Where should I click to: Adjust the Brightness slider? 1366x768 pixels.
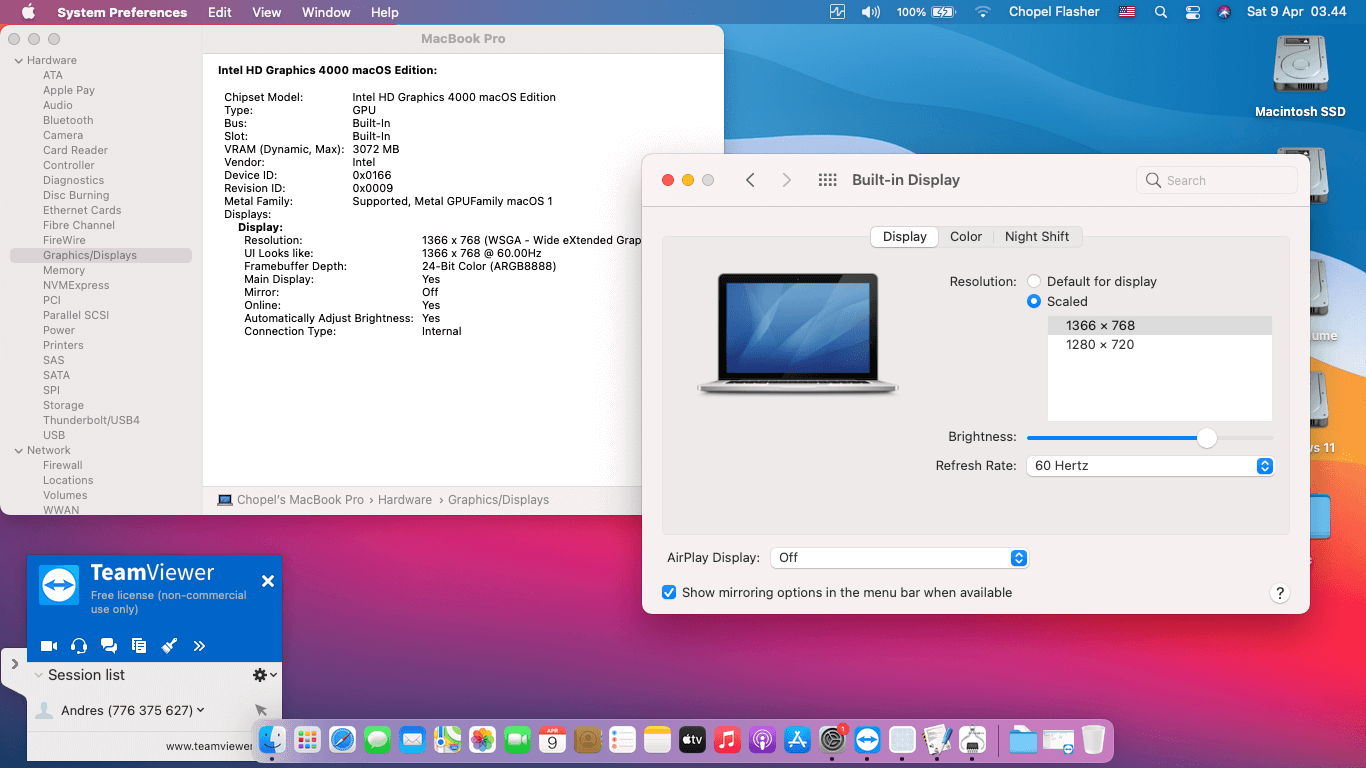1207,438
